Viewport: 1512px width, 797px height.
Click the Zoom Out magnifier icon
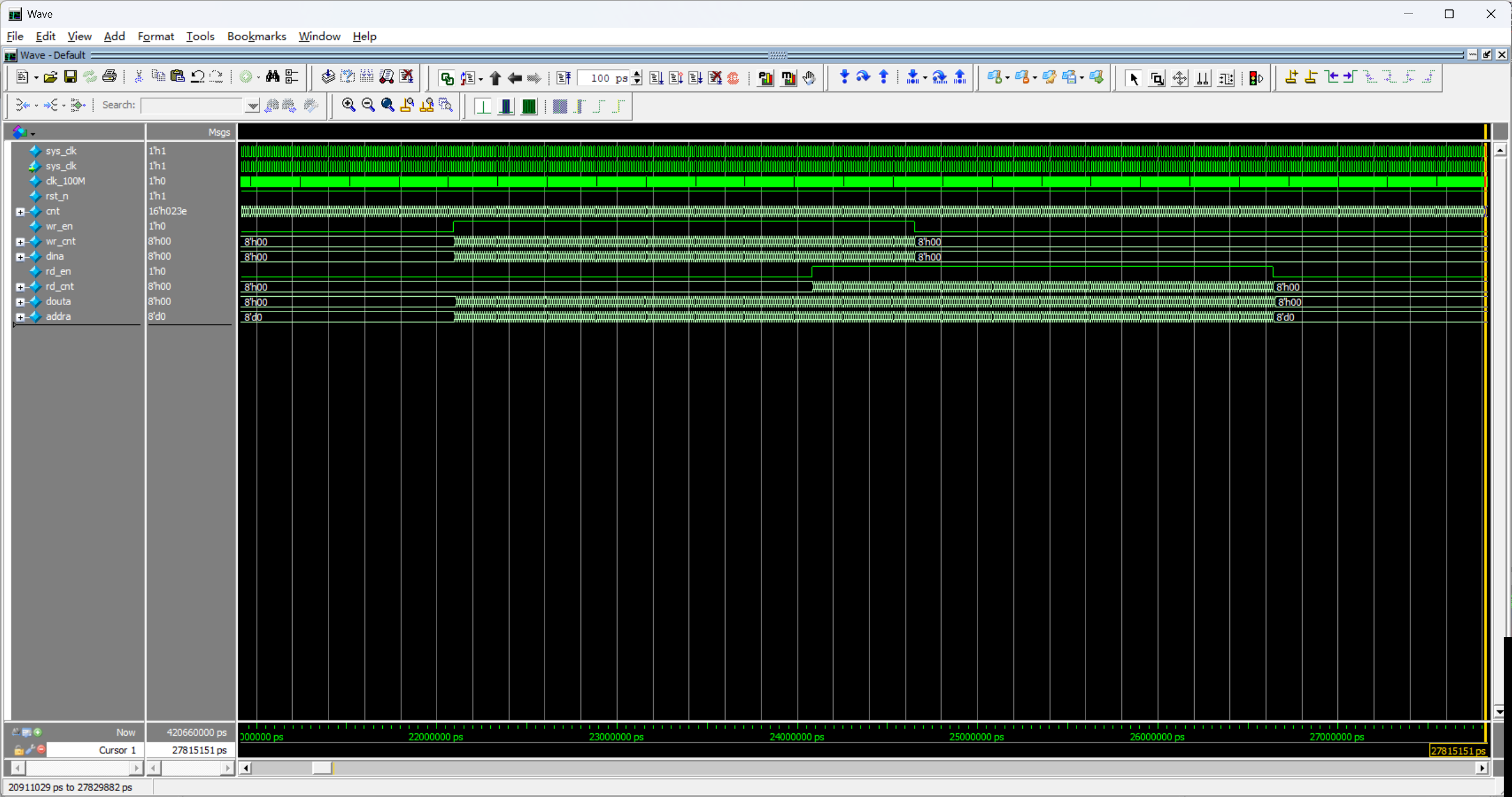368,105
